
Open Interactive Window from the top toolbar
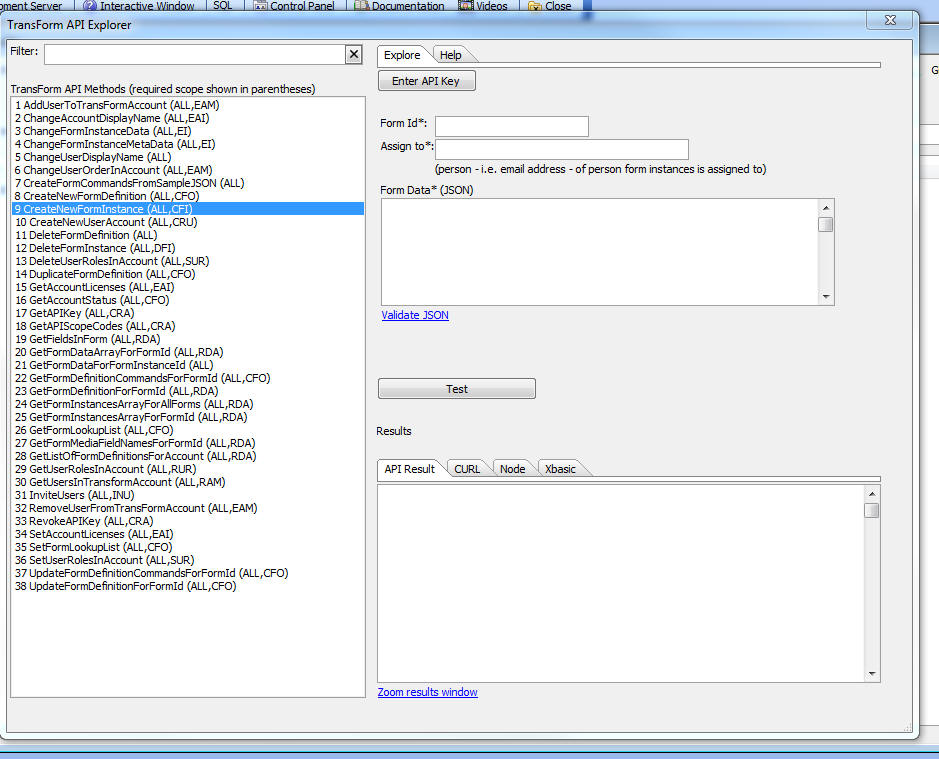tap(139, 6)
